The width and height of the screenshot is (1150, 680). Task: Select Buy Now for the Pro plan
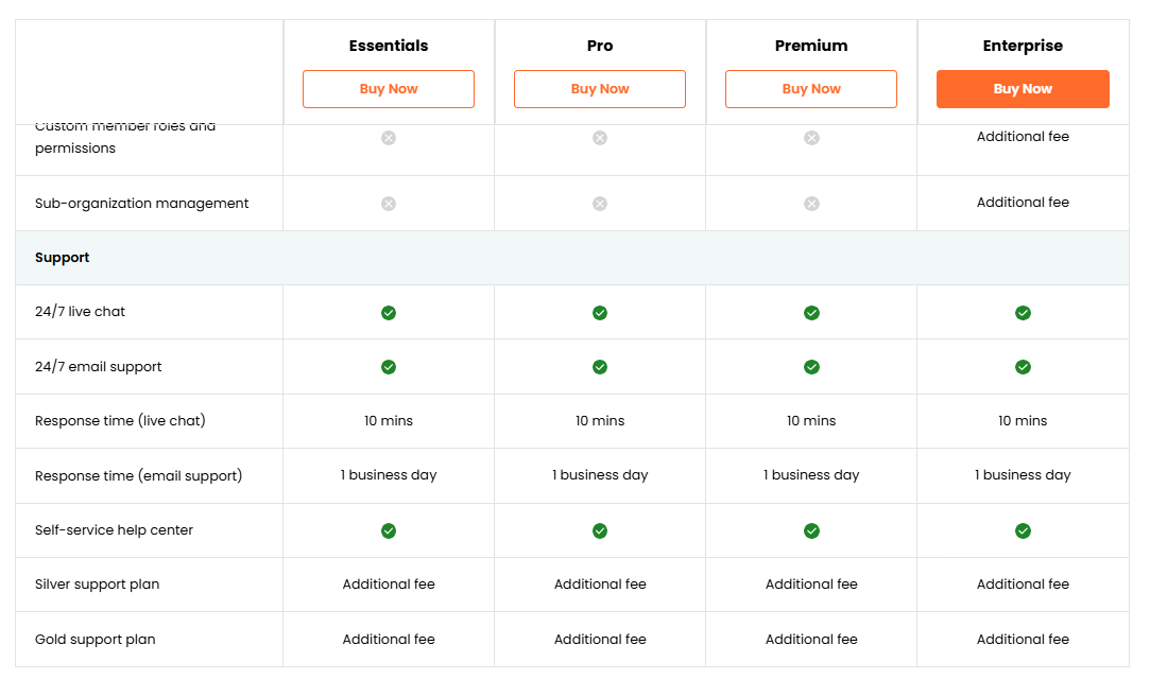click(x=599, y=89)
